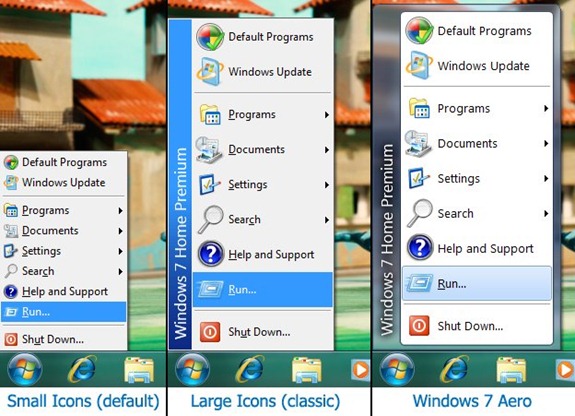Click Search magnifier icon in Large Icons menu
This screenshot has width=575, height=416.
[x=210, y=219]
